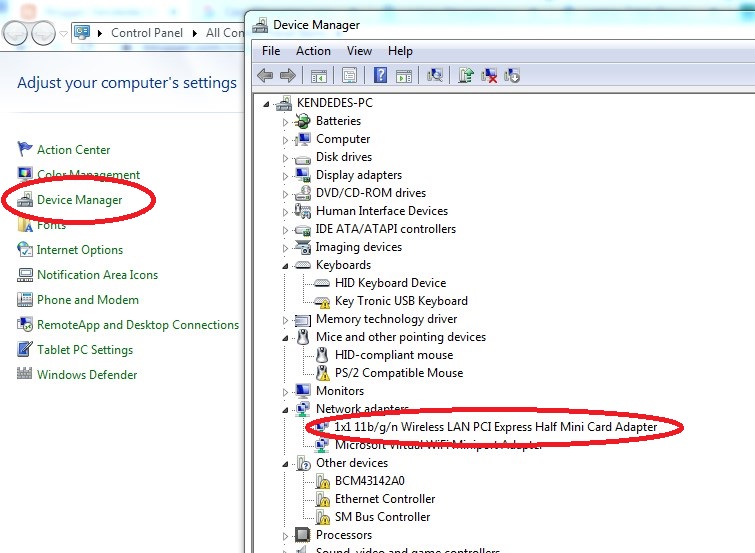Click the Batteries category icon
755x553 pixels.
tap(303, 121)
